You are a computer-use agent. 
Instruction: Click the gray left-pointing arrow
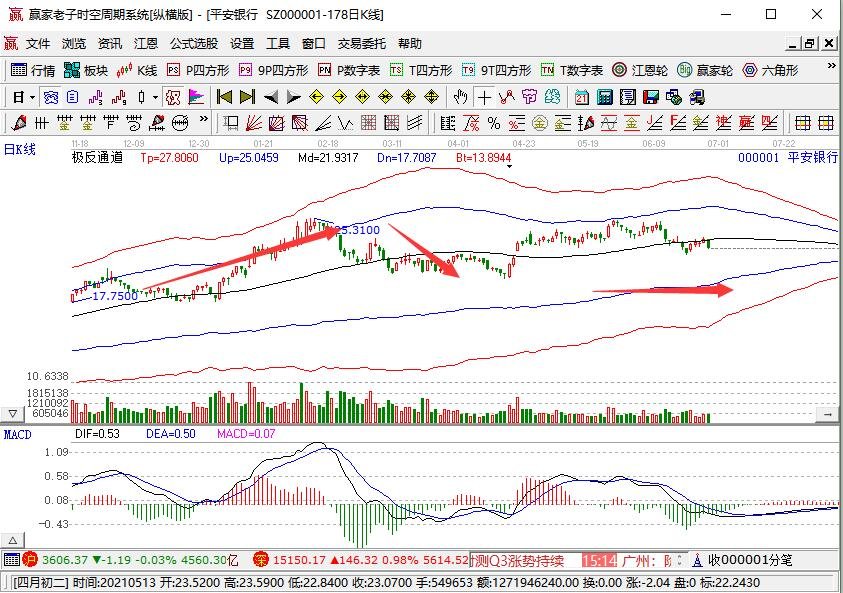click(270, 97)
